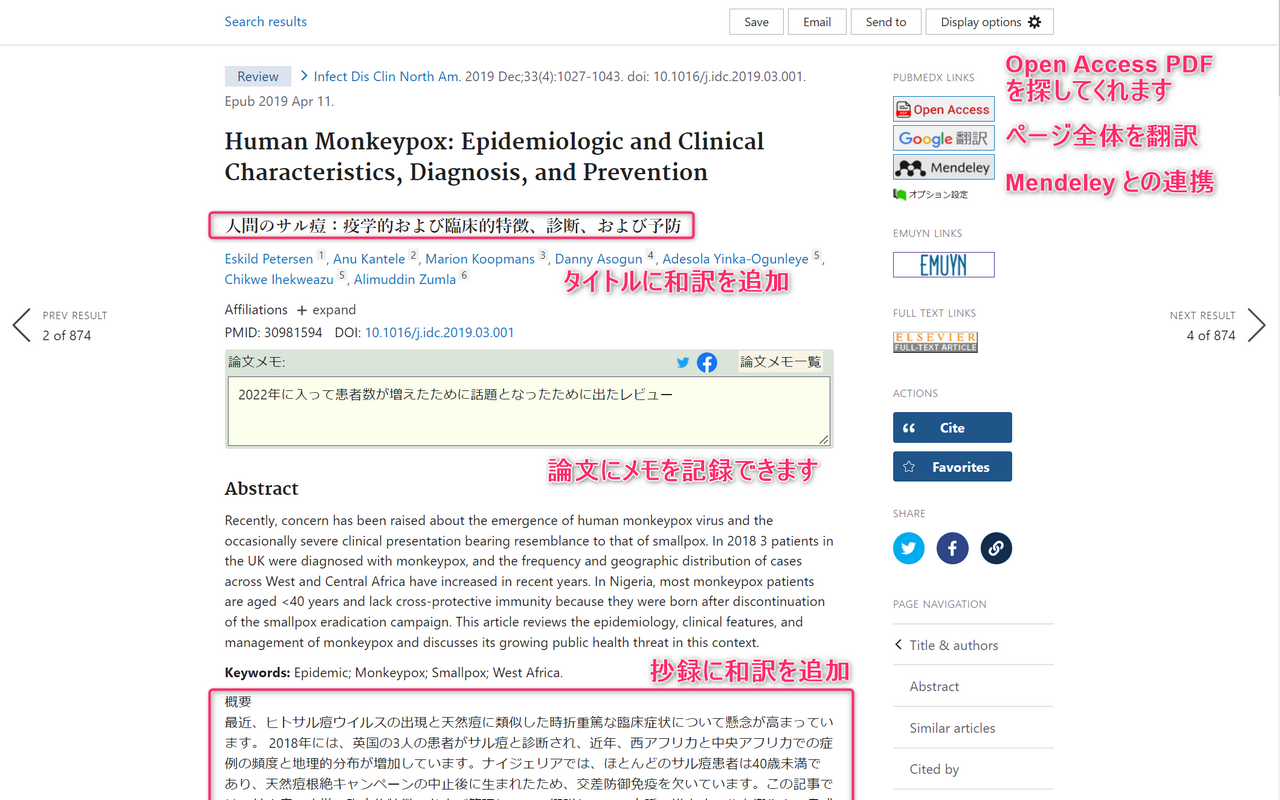
Task: Click the Japanese translated title text
Action: tap(453, 226)
